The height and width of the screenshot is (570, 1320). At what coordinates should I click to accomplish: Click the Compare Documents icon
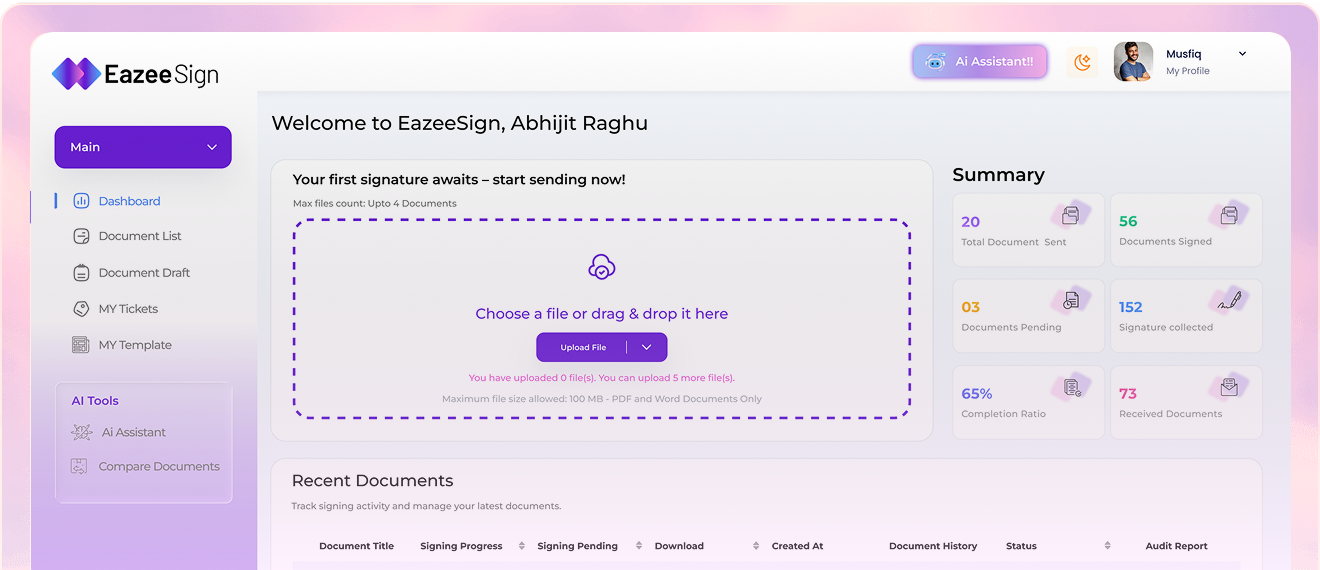click(x=81, y=466)
